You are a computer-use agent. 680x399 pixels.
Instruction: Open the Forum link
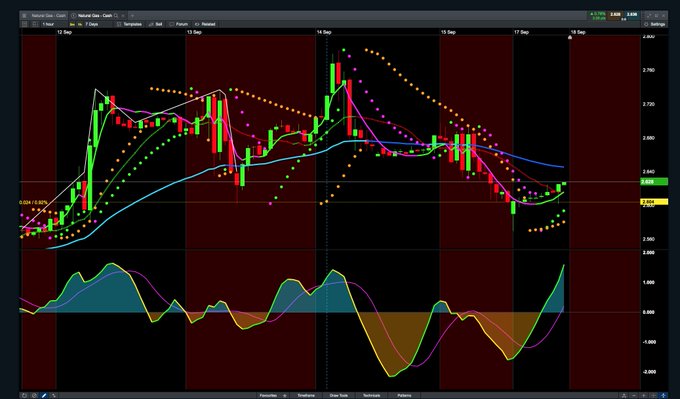[x=179, y=24]
